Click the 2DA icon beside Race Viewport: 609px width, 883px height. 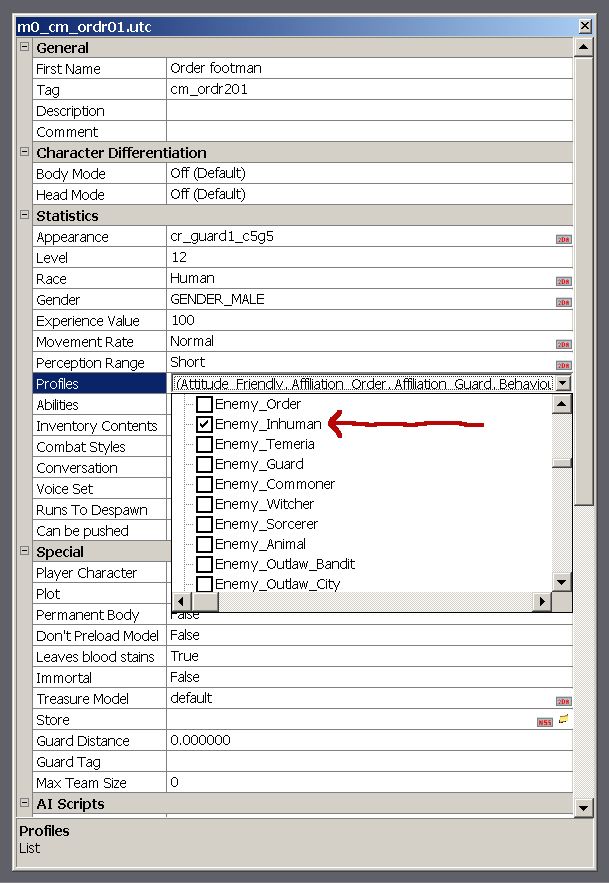pos(563,281)
